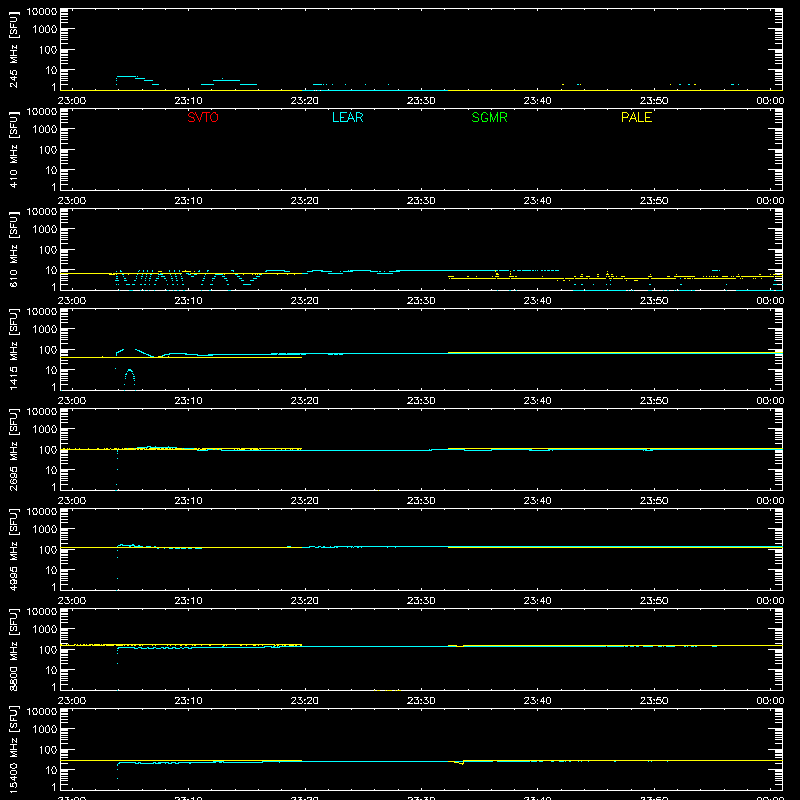Select the 410 MHz [SFU] axis title
Image resolution: width=800 pixels, height=800 pixels.
pos(13,150)
